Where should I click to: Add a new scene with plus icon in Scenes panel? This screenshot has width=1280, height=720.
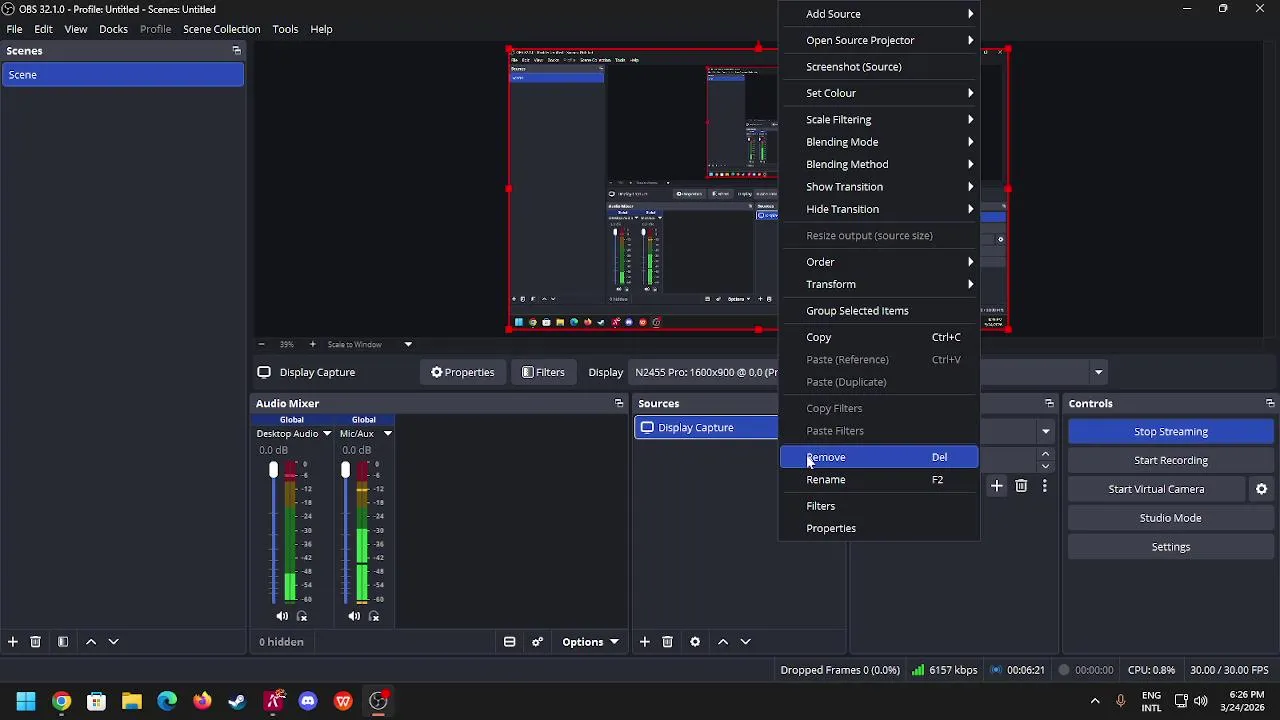click(x=12, y=642)
